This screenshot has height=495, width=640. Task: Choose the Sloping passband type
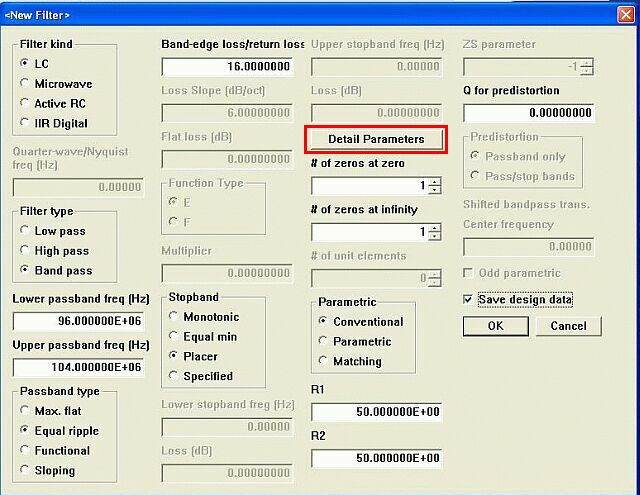[x=26, y=470]
